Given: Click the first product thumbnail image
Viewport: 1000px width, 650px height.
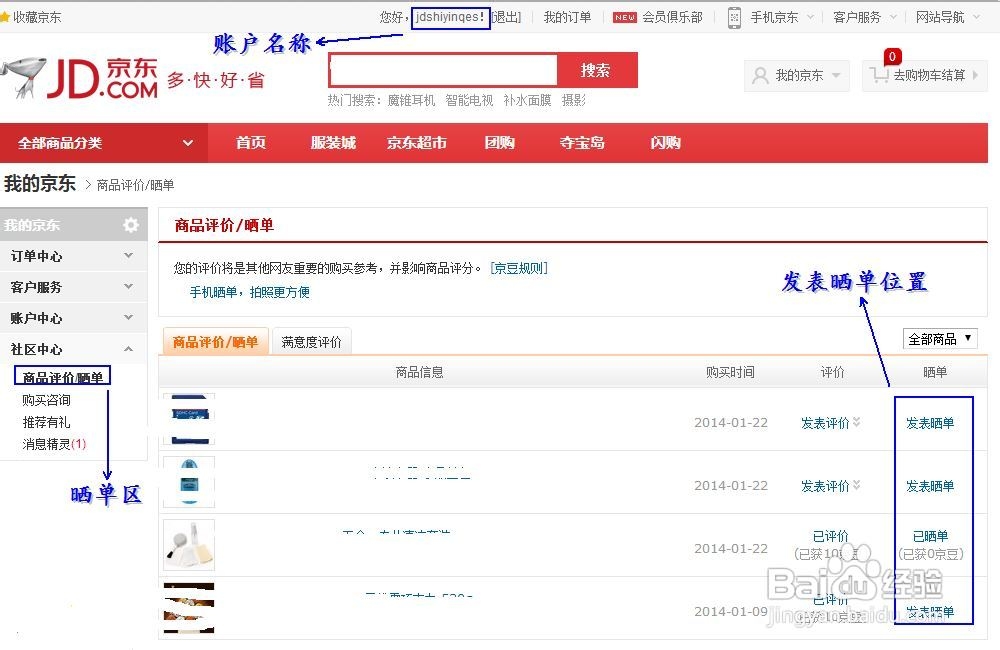Looking at the screenshot, I should [188, 419].
